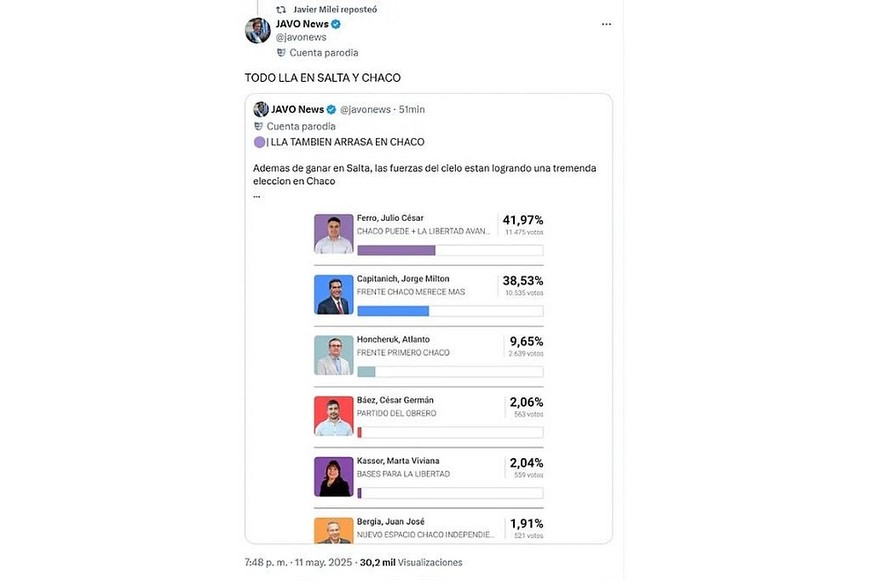Select Ferro, Julio César candidate photo
The width and height of the screenshot is (870, 580).
tap(334, 234)
